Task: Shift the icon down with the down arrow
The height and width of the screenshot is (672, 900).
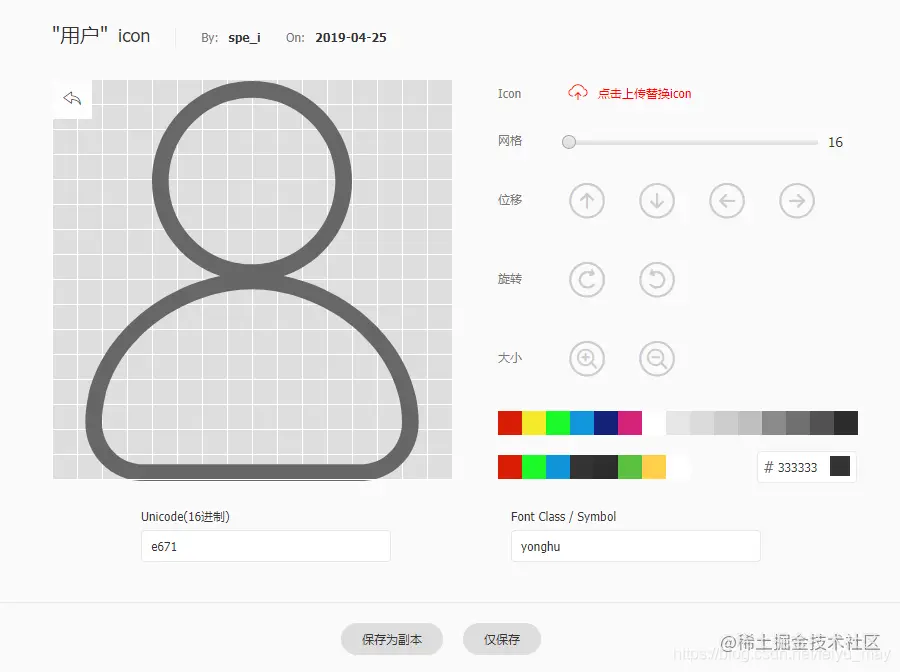Action: [657, 201]
